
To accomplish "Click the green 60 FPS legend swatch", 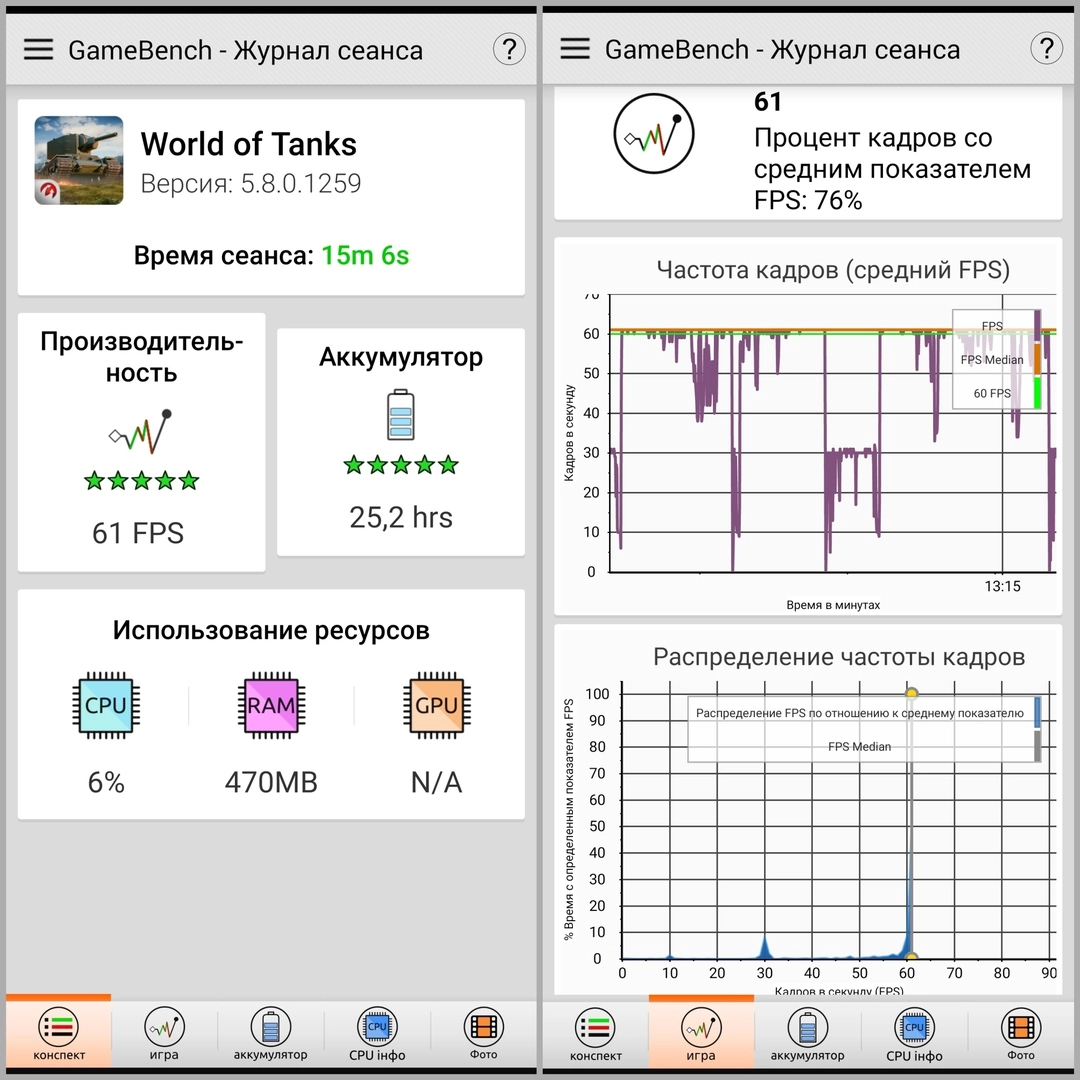I will (x=1037, y=393).
